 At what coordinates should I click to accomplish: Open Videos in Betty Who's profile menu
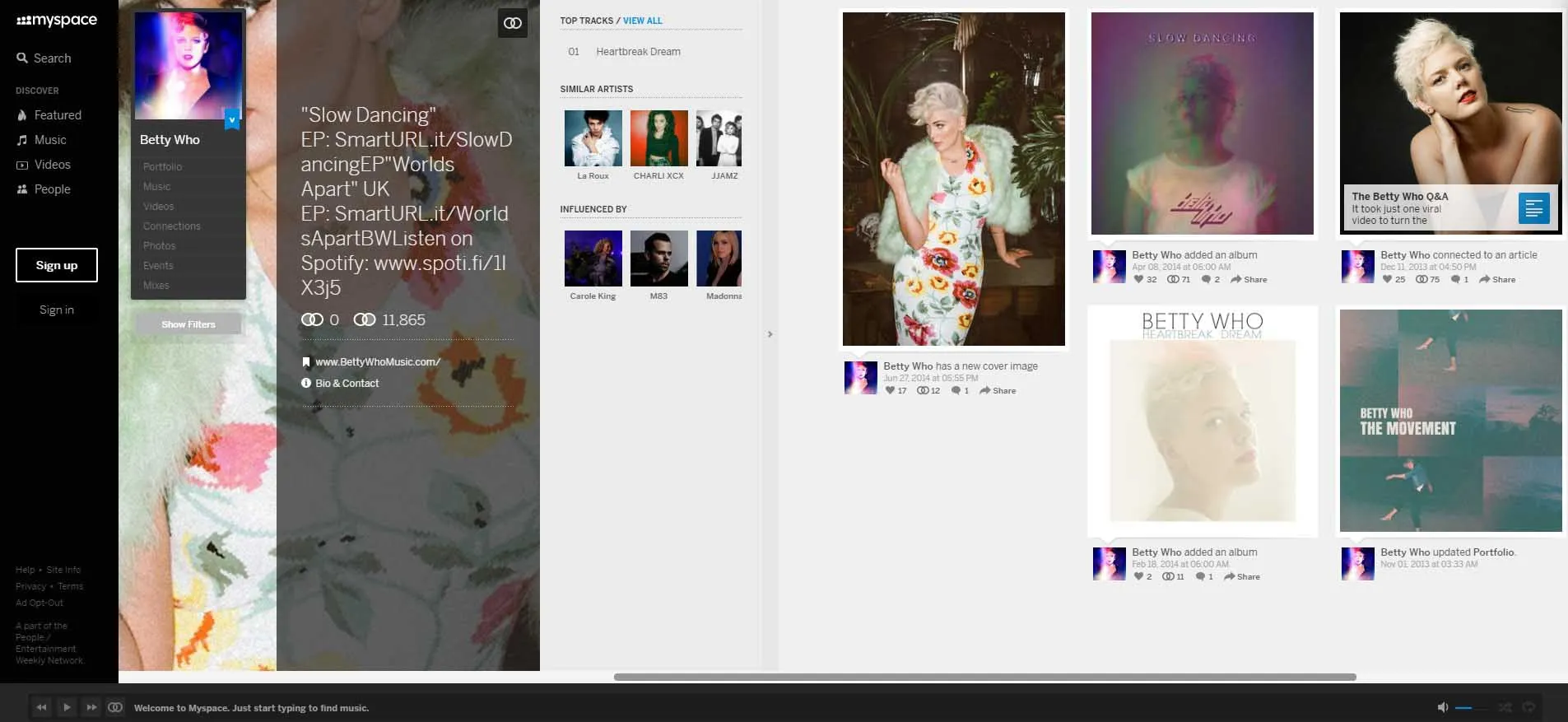pyautogui.click(x=159, y=207)
